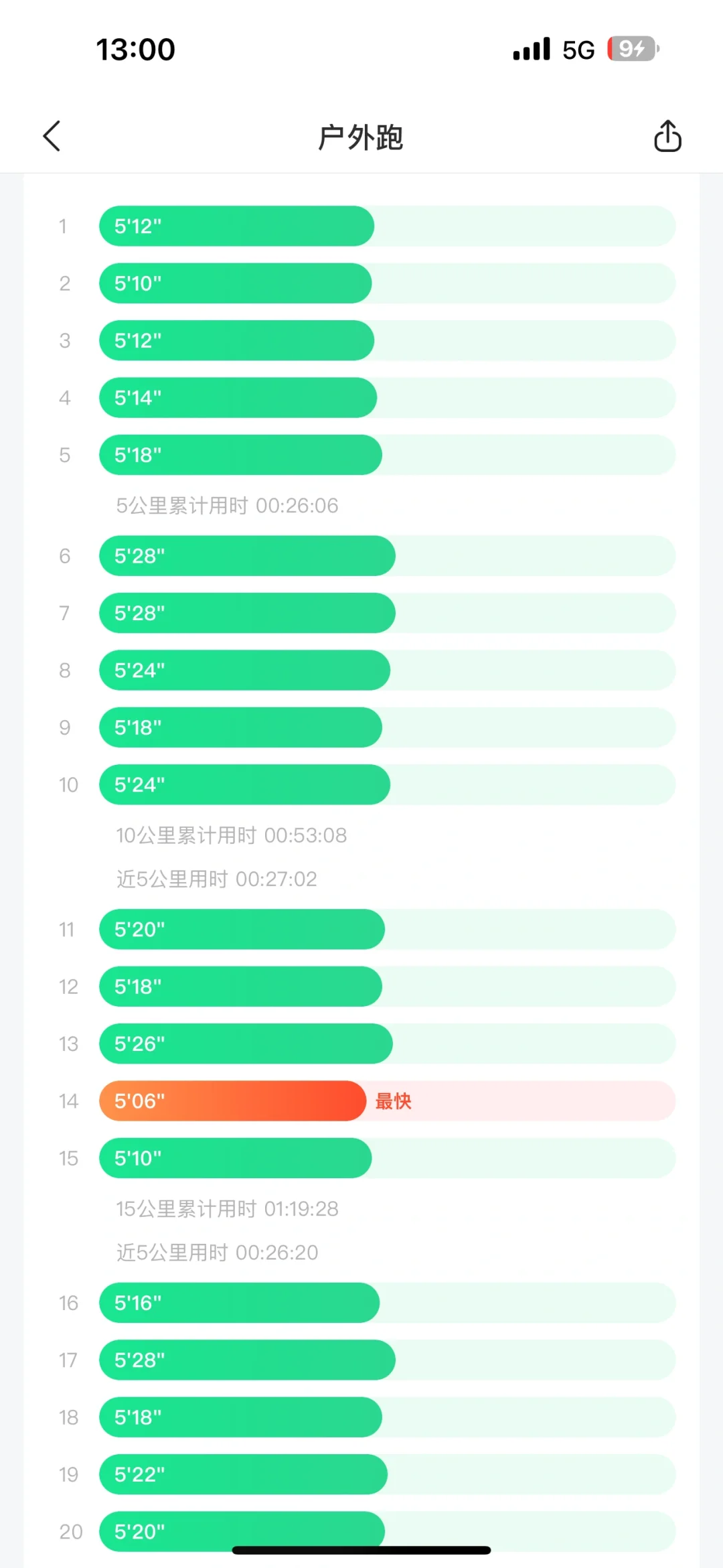Image resolution: width=723 pixels, height=1568 pixels.
Task: Tap the 13:00 clock in status bar
Action: (x=136, y=50)
